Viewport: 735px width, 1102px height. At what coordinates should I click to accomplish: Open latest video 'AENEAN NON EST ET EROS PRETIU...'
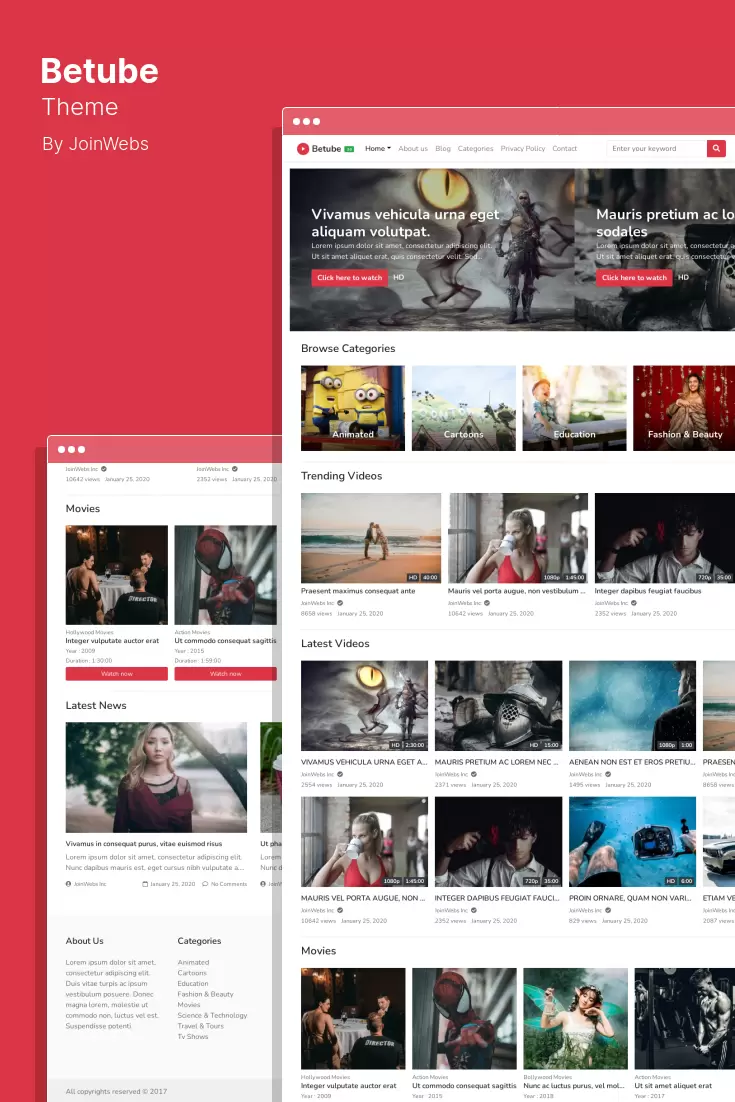pos(632,762)
